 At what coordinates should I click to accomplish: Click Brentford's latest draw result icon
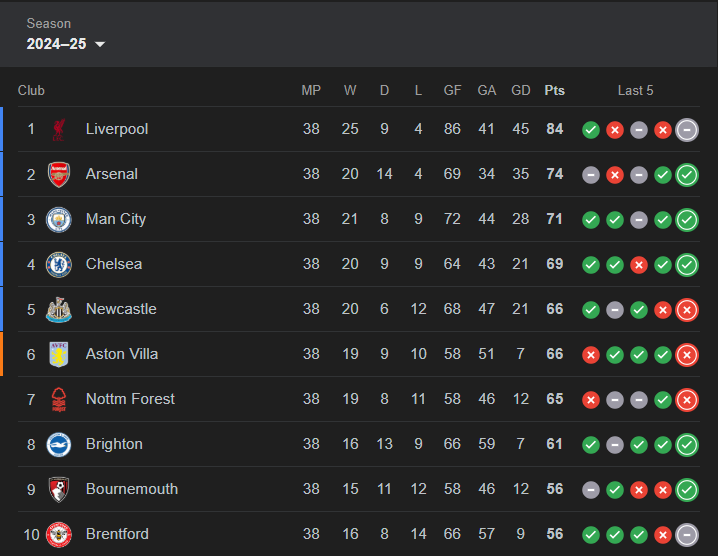tap(687, 535)
